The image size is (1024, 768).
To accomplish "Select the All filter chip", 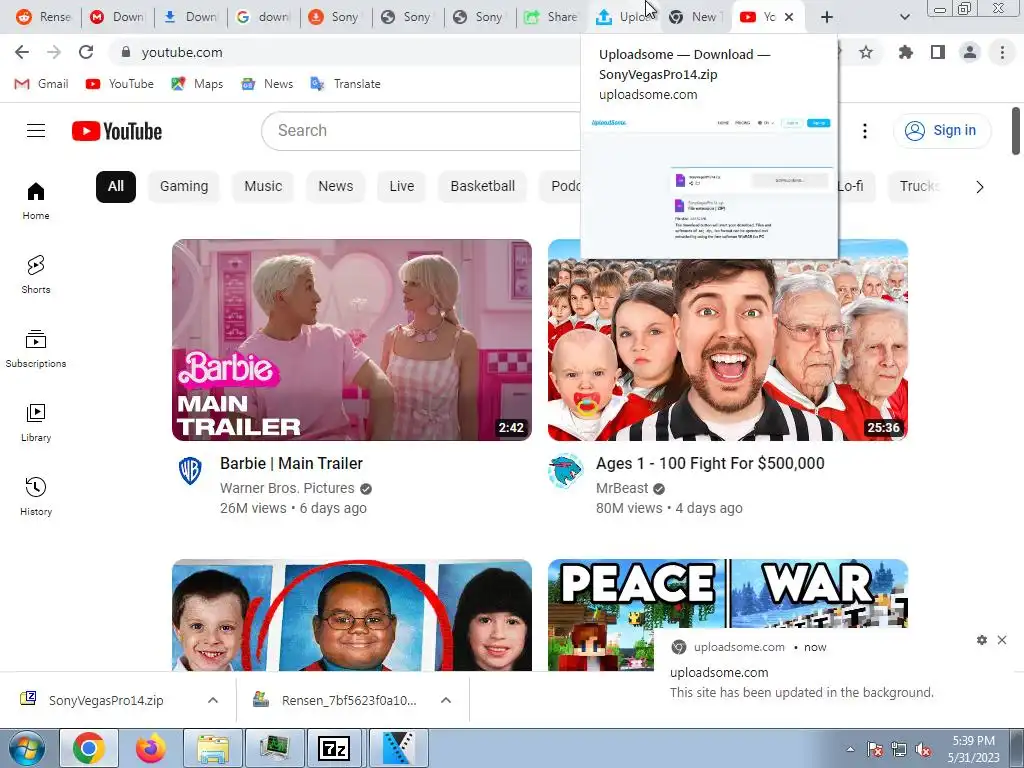I will tap(116, 187).
